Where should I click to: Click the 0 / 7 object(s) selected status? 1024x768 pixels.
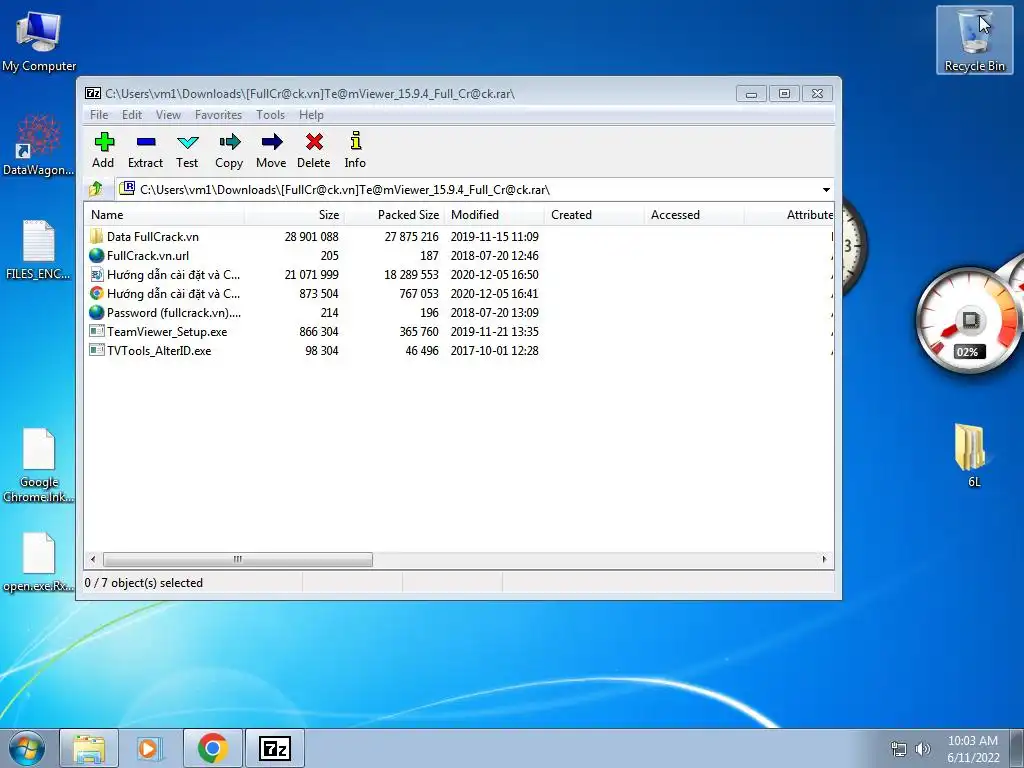pyautogui.click(x=144, y=583)
